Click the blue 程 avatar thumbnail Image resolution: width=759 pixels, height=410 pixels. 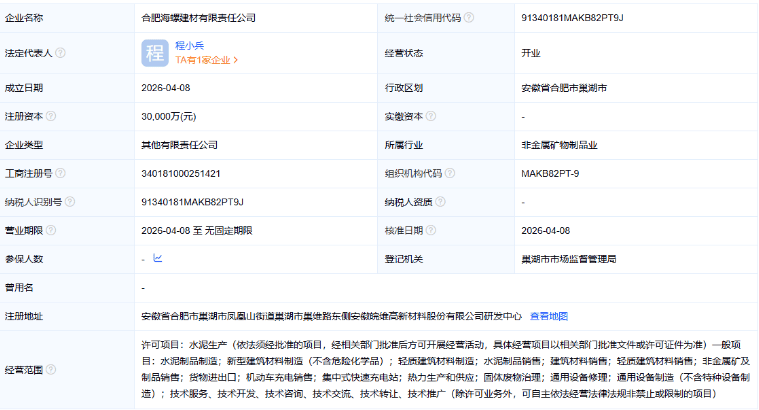tap(155, 53)
